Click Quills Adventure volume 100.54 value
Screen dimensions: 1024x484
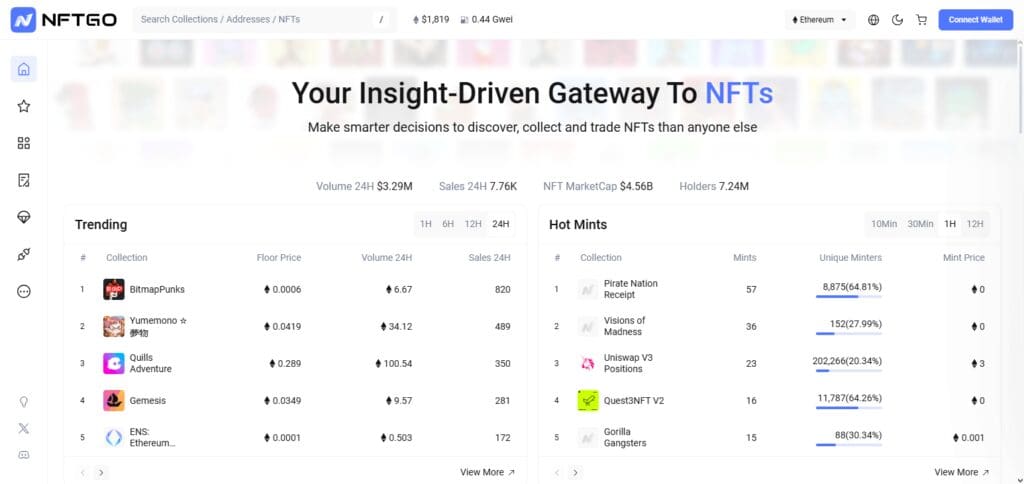point(394,363)
